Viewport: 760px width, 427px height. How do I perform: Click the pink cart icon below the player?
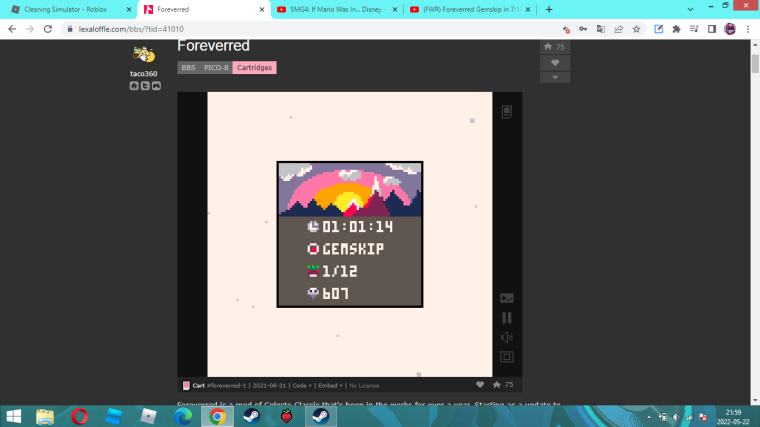[x=186, y=385]
